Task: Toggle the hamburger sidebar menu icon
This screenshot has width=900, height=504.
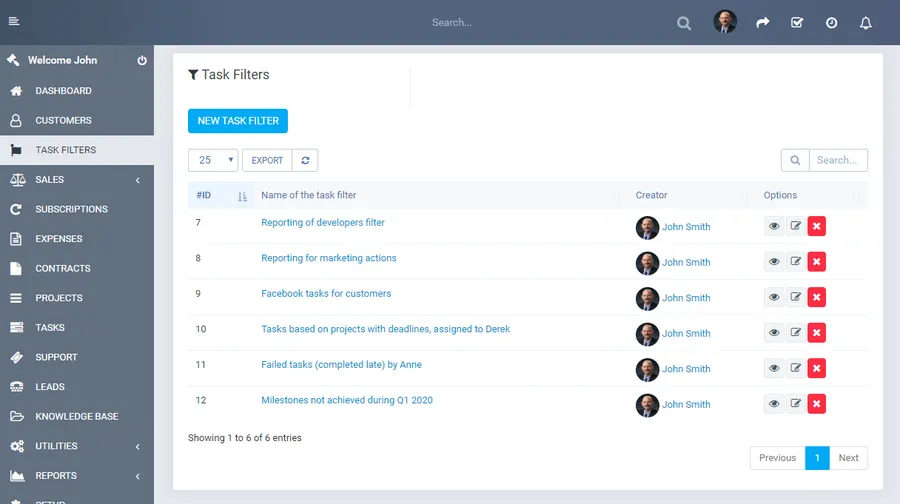Action: [x=14, y=21]
